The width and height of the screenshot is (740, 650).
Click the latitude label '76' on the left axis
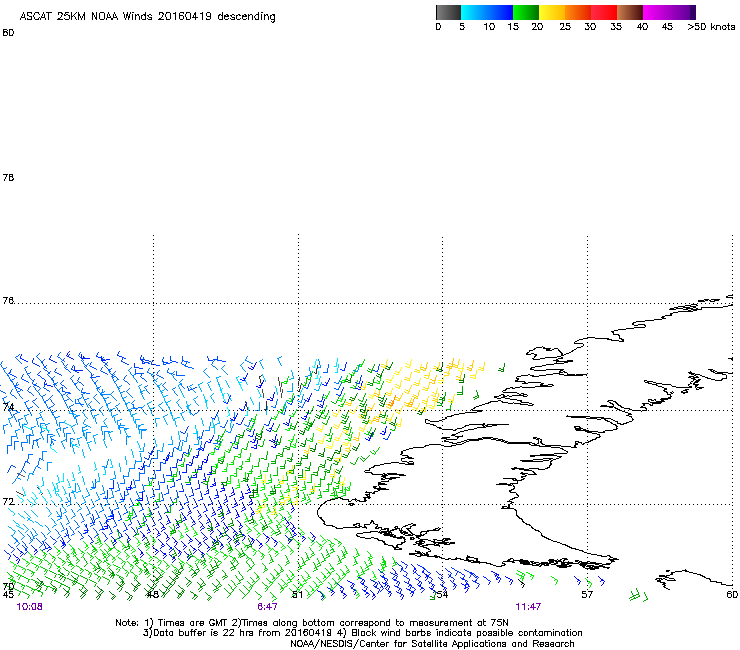(8, 301)
